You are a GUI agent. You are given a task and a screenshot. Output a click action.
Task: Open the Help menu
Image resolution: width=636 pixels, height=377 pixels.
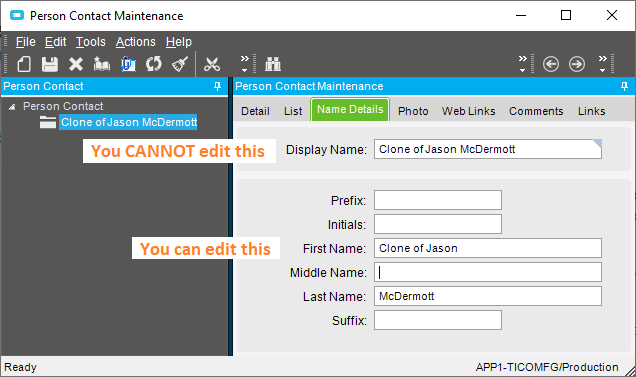tap(178, 42)
